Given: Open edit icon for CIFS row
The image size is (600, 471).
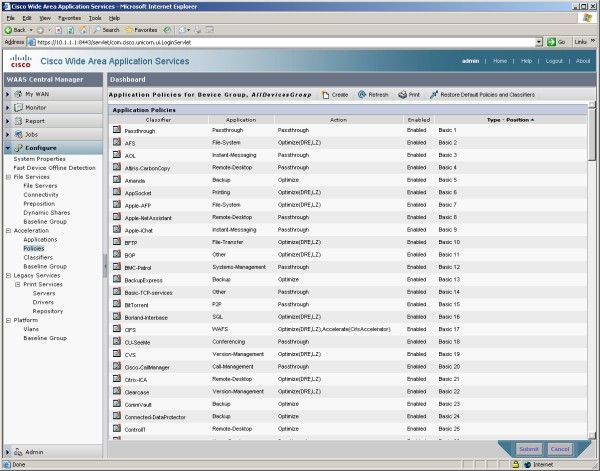Looking at the screenshot, I should (x=117, y=329).
